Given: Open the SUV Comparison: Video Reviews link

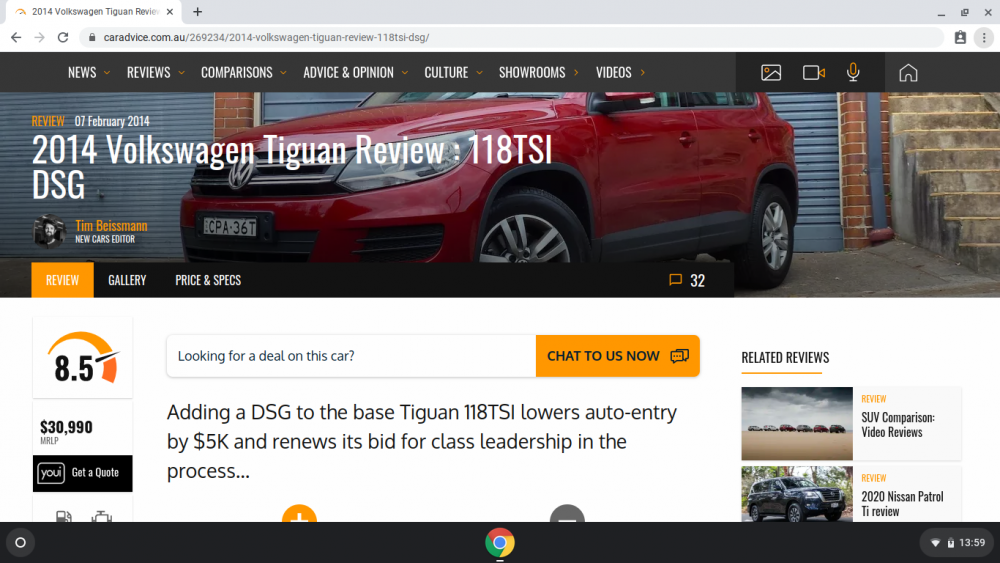Looking at the screenshot, I should [x=898, y=425].
